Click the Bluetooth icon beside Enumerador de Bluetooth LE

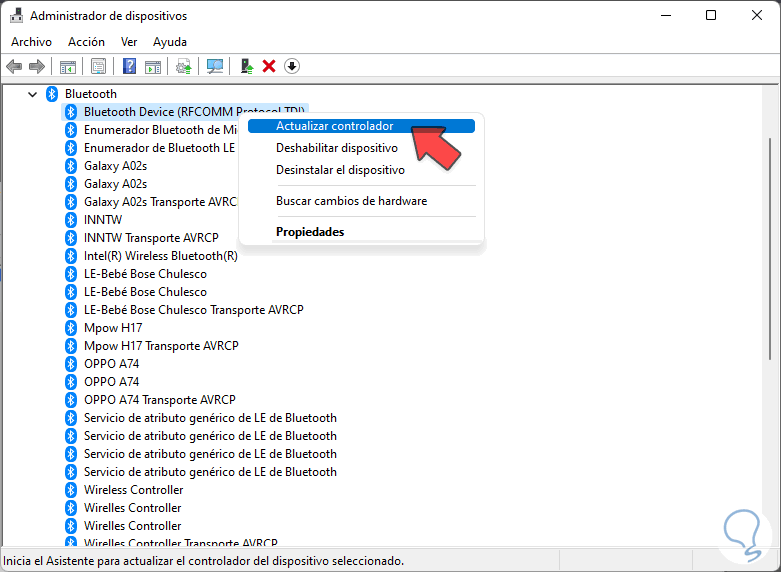71,148
